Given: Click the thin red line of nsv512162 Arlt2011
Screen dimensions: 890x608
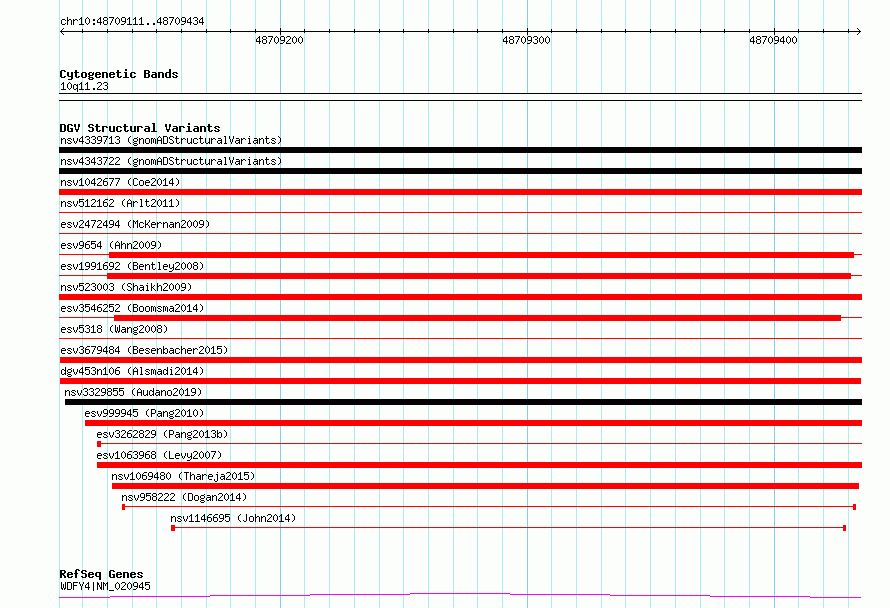Looking at the screenshot, I should pos(460,212).
